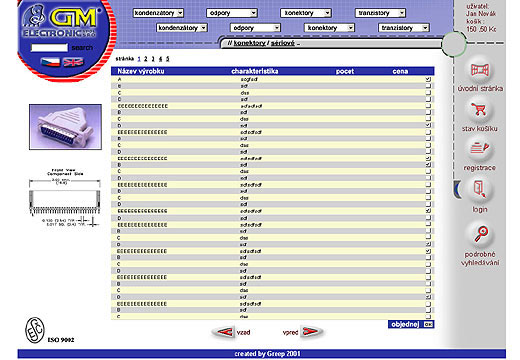Image resolution: width=520 pixels, height=360 pixels.
Task: Open the connector product photo thumbnail
Action: 65,127
